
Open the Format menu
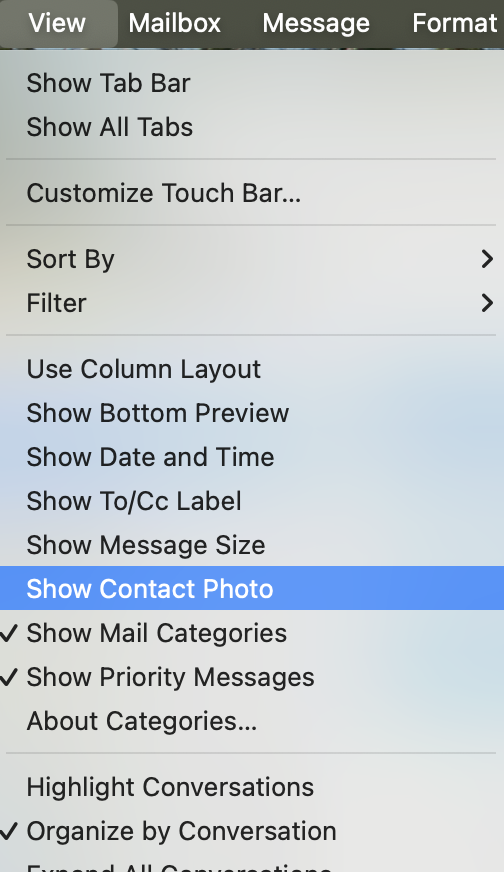click(454, 23)
